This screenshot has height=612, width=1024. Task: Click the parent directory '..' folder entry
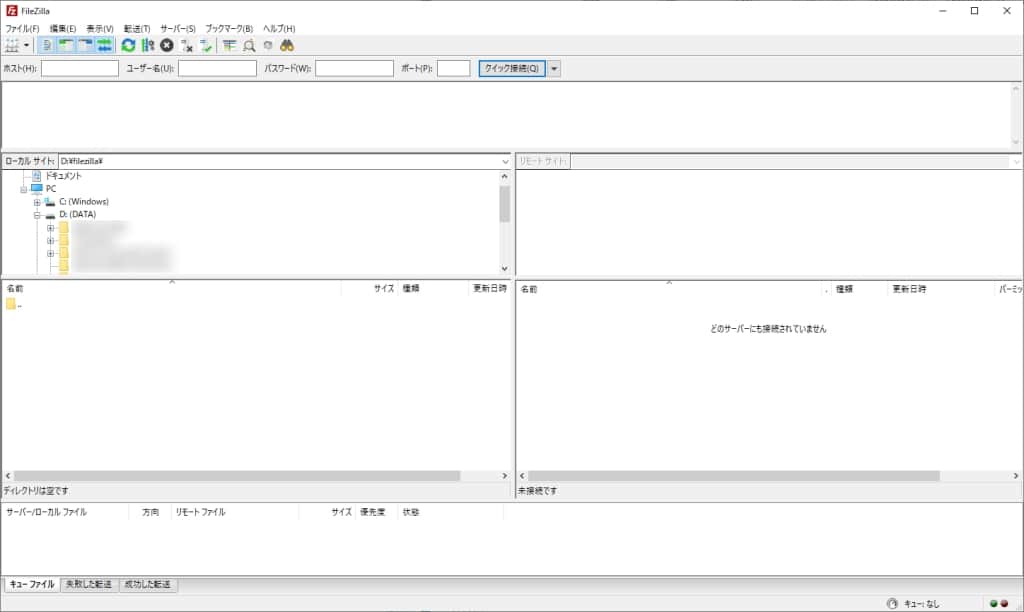click(14, 304)
